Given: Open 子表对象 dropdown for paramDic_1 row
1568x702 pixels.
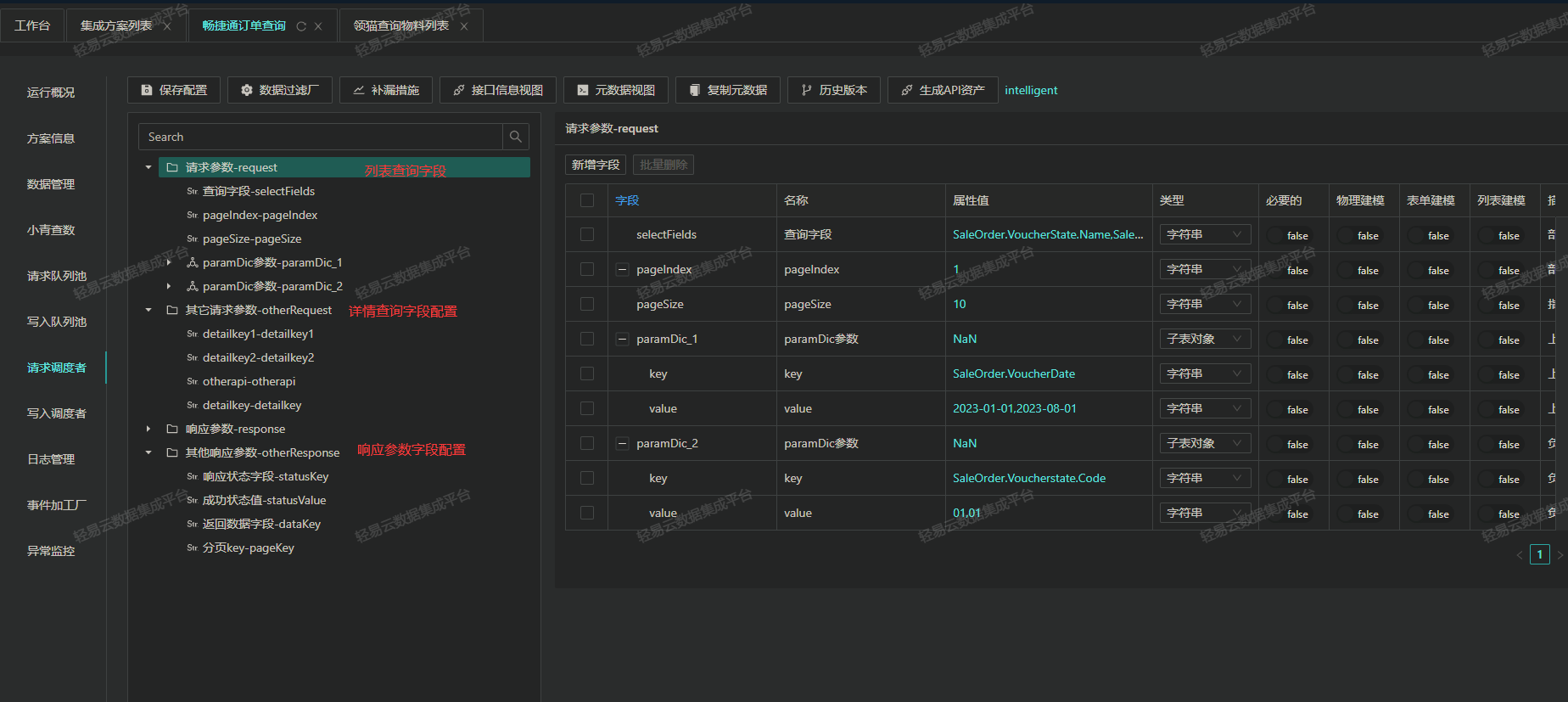Looking at the screenshot, I should tap(1205, 339).
